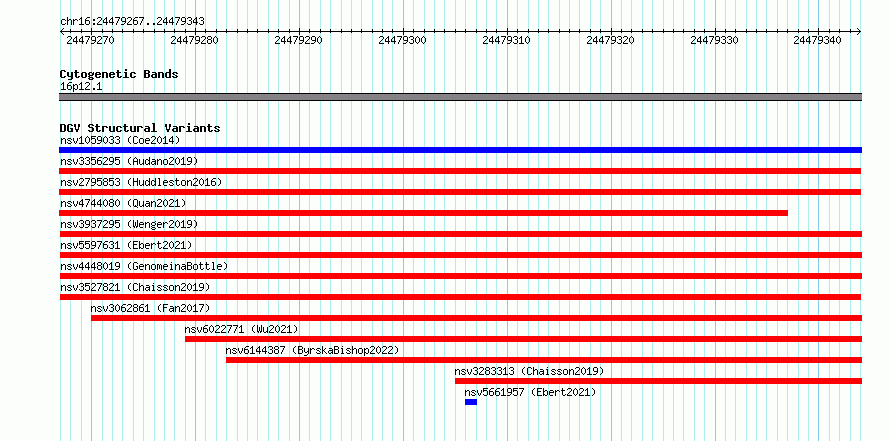Viewport: 890px width, 441px height.
Task: Click red bar for nsv3527821 Chaisson2019
Action: [460, 297]
